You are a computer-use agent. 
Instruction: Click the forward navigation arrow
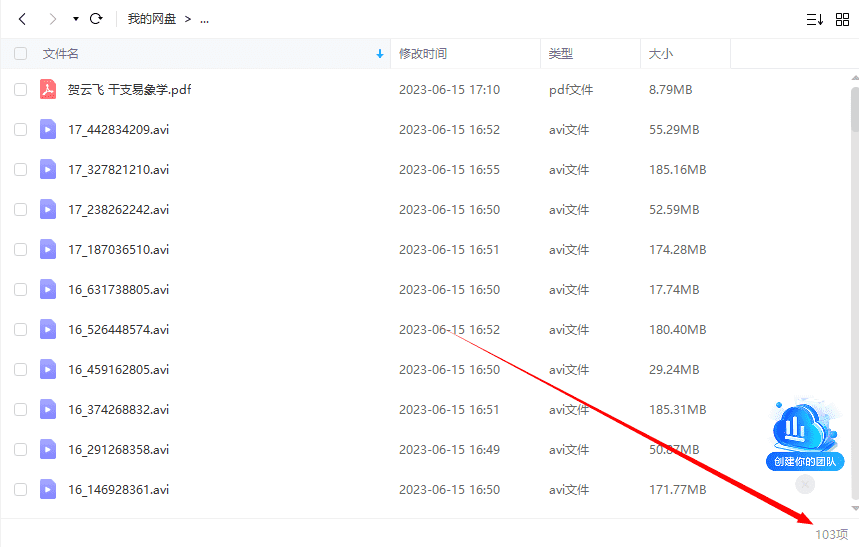(52, 19)
